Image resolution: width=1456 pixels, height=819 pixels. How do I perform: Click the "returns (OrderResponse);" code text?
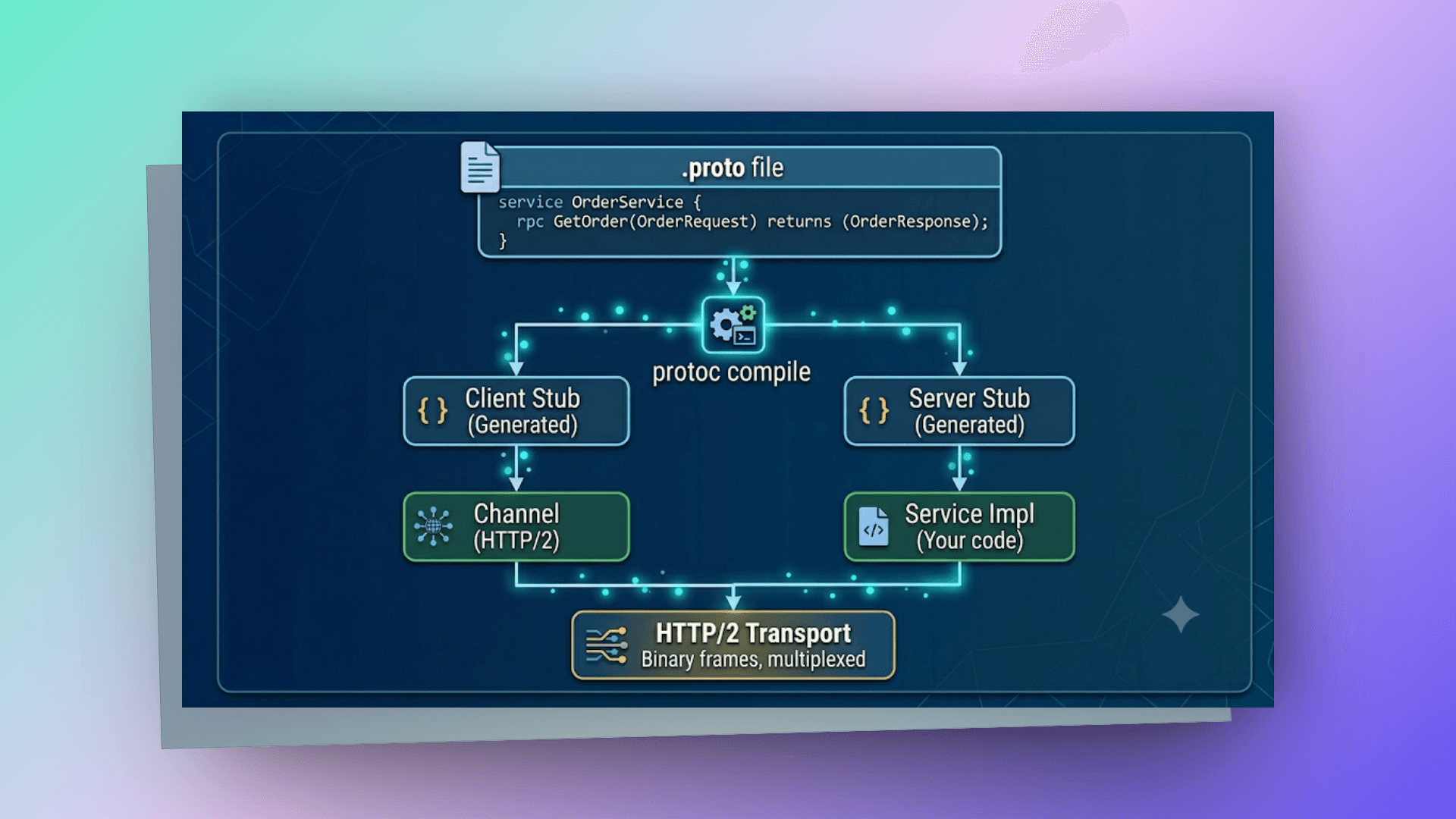point(877,221)
